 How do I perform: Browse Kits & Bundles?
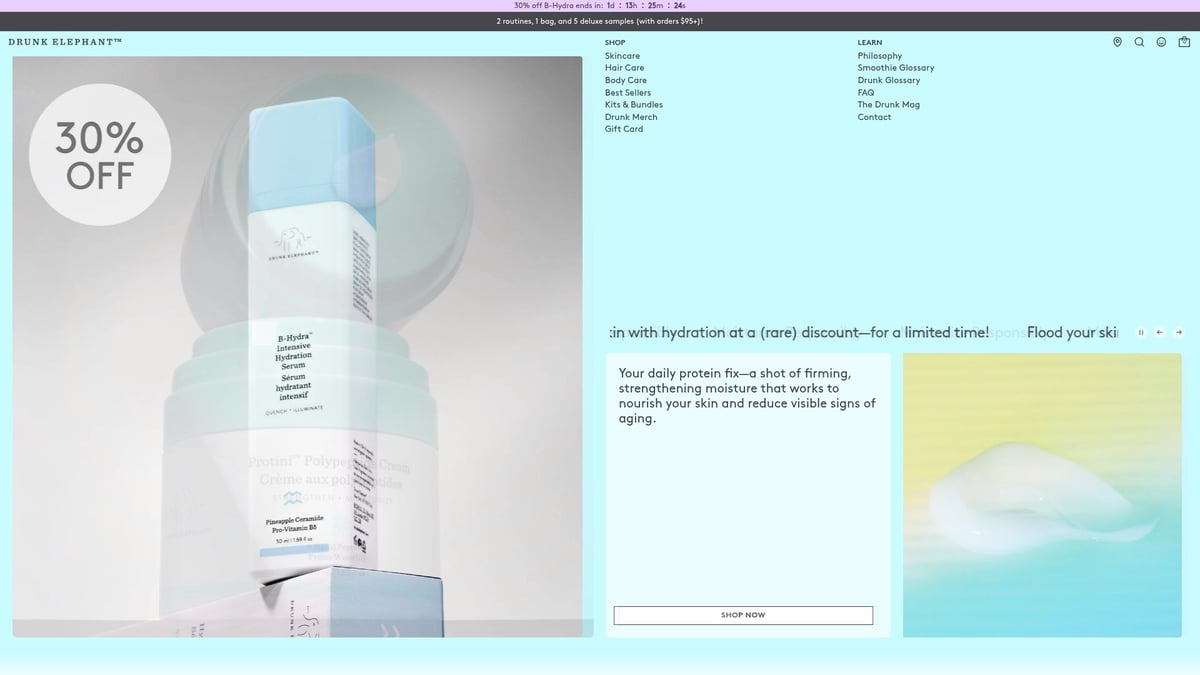pyautogui.click(x=633, y=105)
